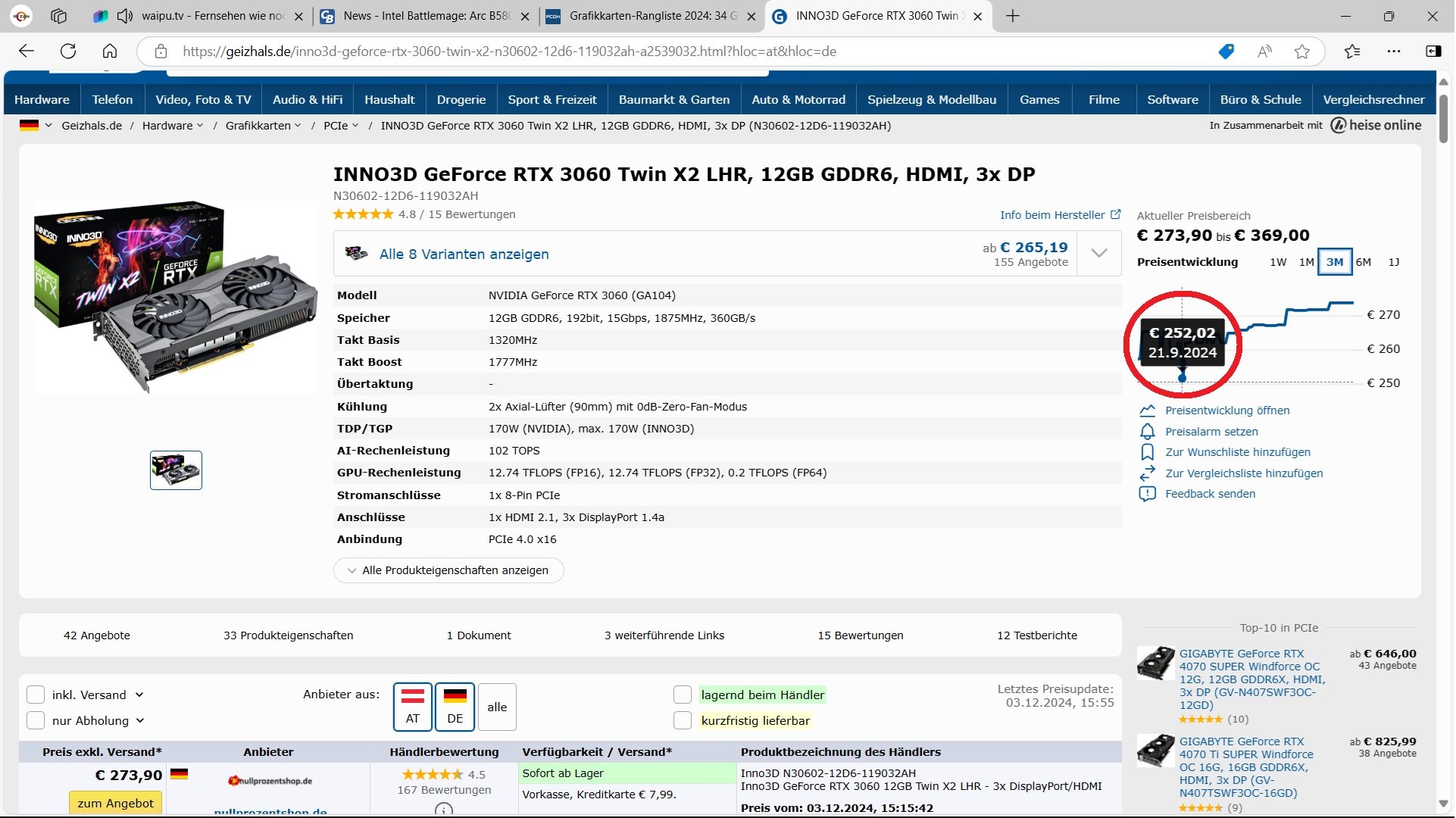
Task: Click the Preisalarm setzen bell icon
Action: tap(1148, 432)
